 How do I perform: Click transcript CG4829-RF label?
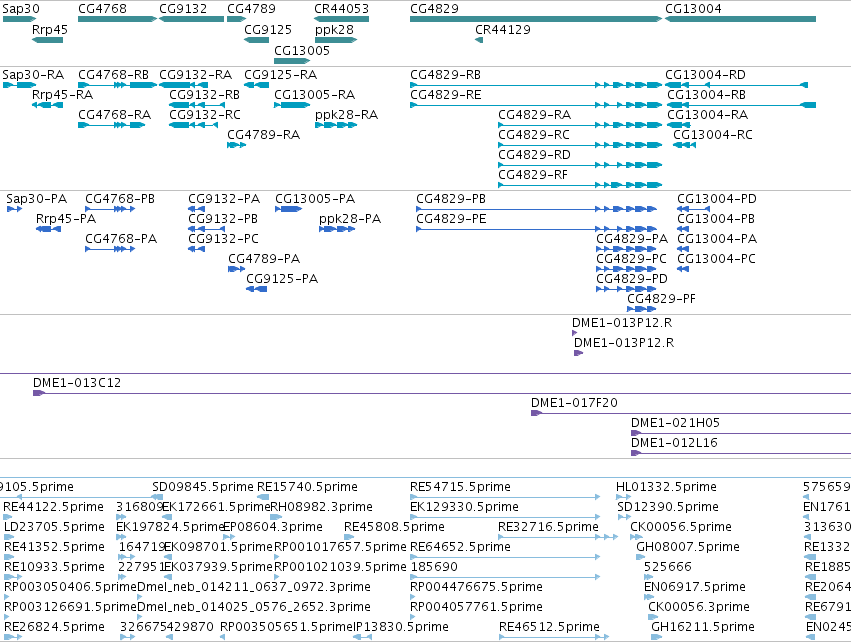(533, 175)
